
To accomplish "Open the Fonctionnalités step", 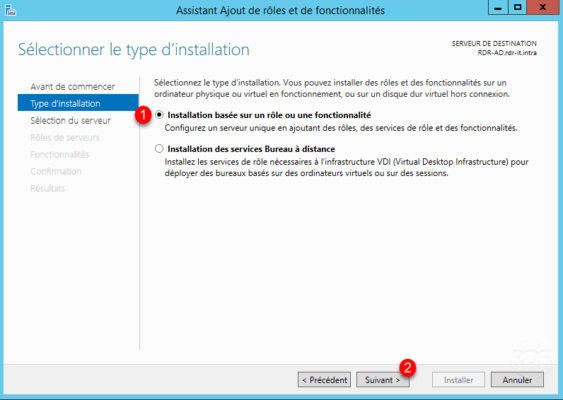I will pyautogui.click(x=60, y=154).
